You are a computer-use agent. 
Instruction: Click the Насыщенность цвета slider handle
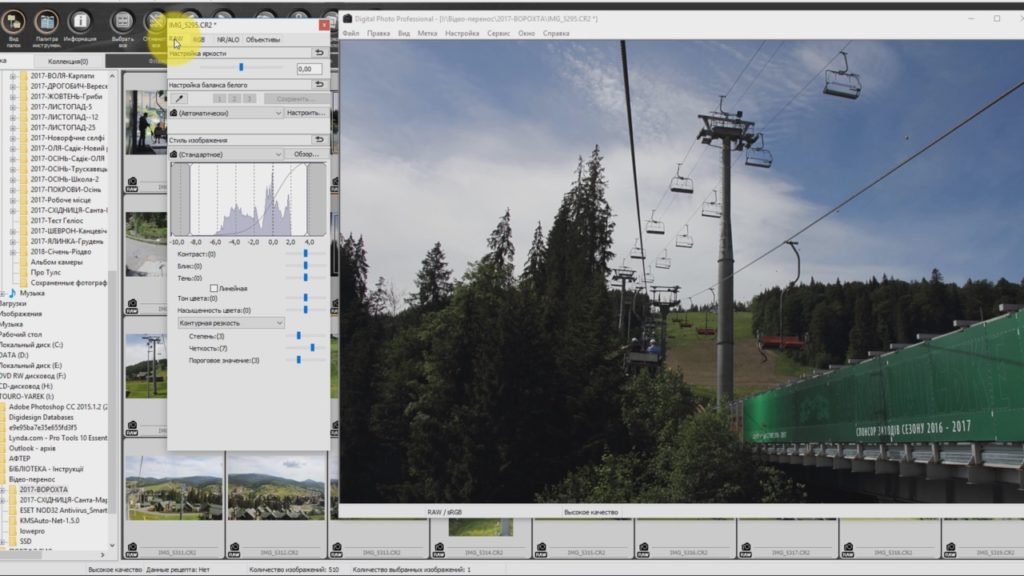305,310
